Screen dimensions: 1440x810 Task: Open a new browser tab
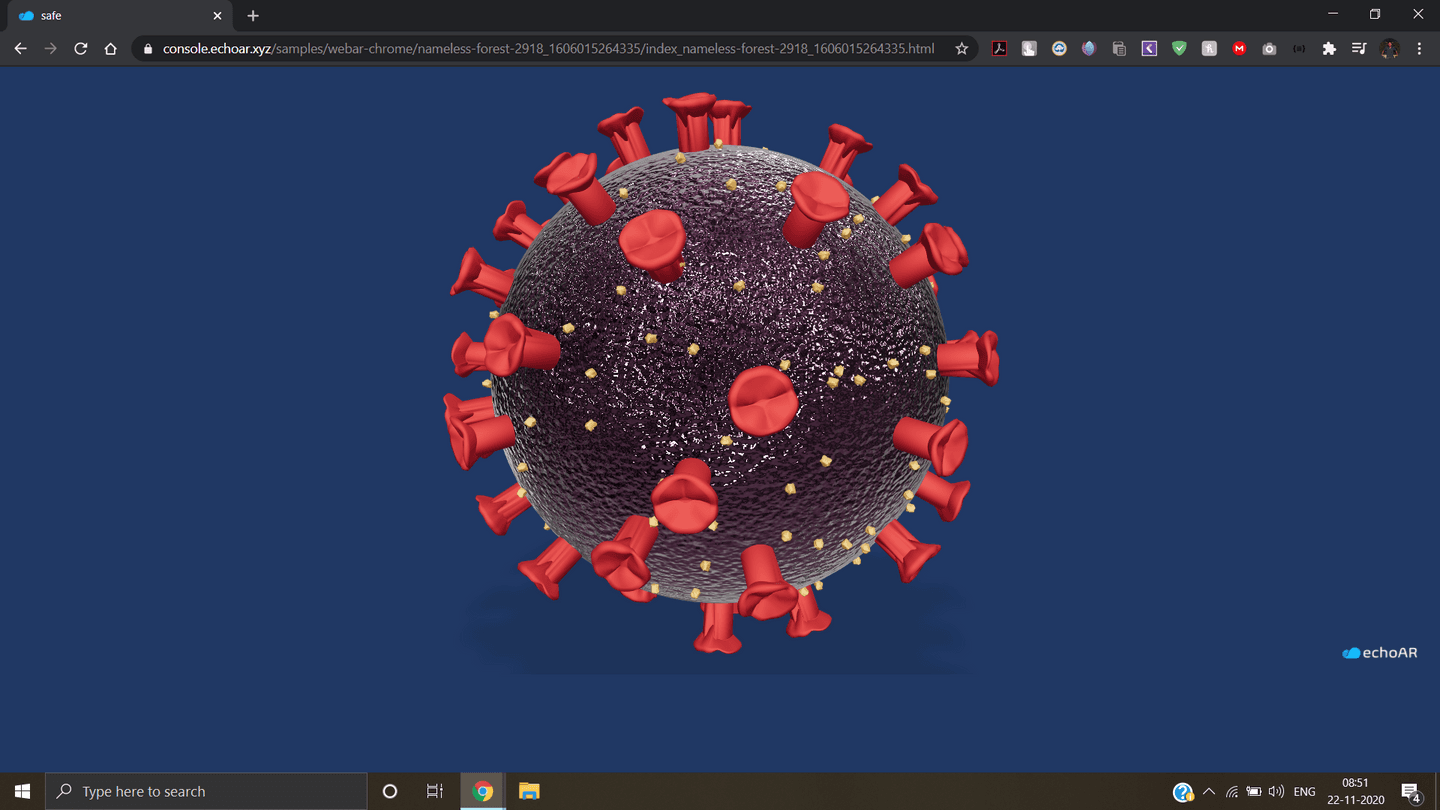[x=253, y=16]
